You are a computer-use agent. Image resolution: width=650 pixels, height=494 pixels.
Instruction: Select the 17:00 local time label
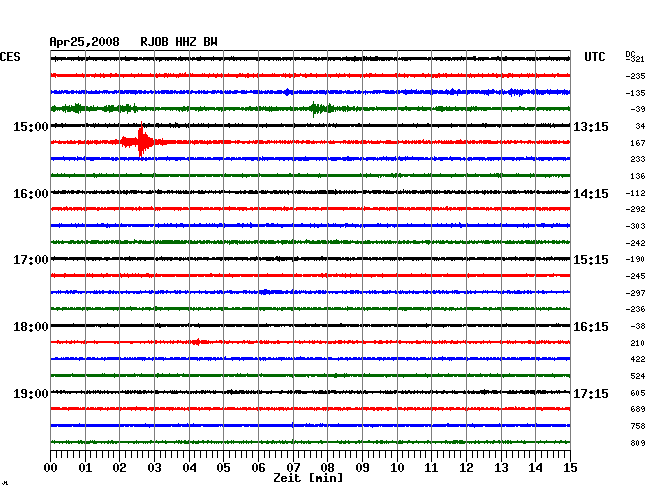[31, 260]
